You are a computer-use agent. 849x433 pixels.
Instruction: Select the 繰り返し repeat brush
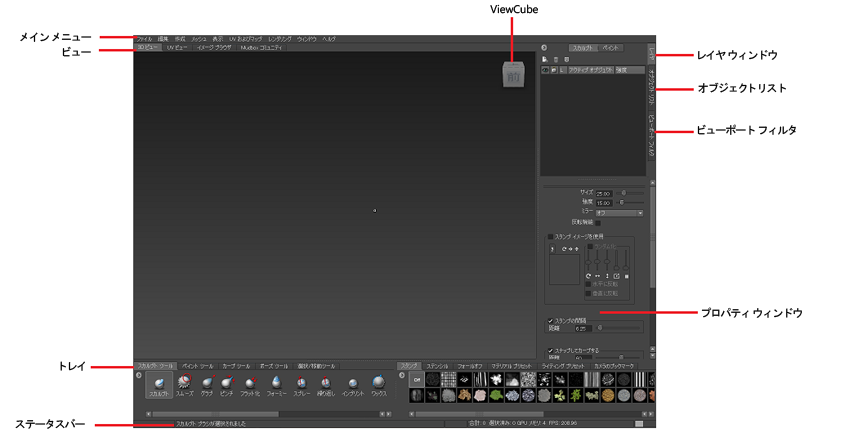coord(325,385)
